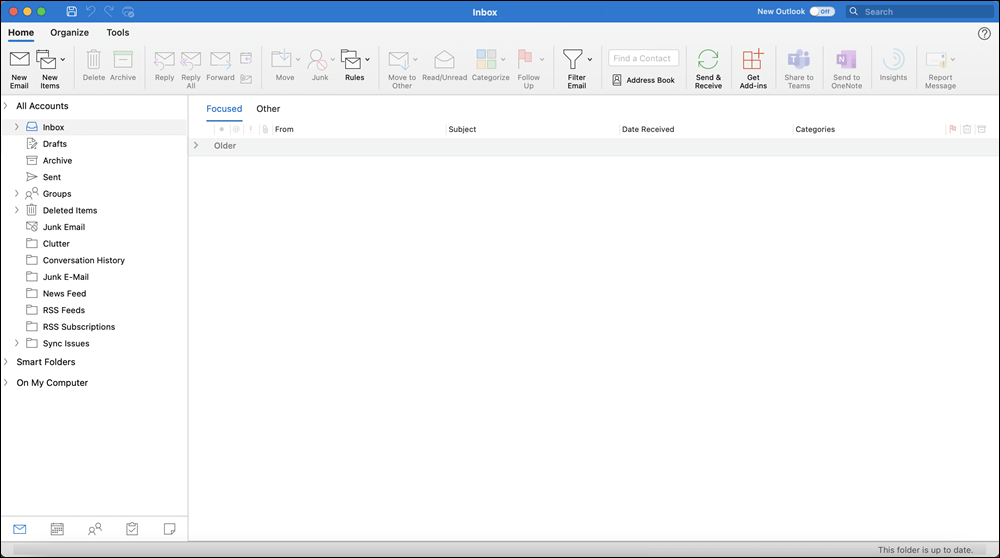Open the Address Book
The height and width of the screenshot is (558, 1000).
(643, 80)
